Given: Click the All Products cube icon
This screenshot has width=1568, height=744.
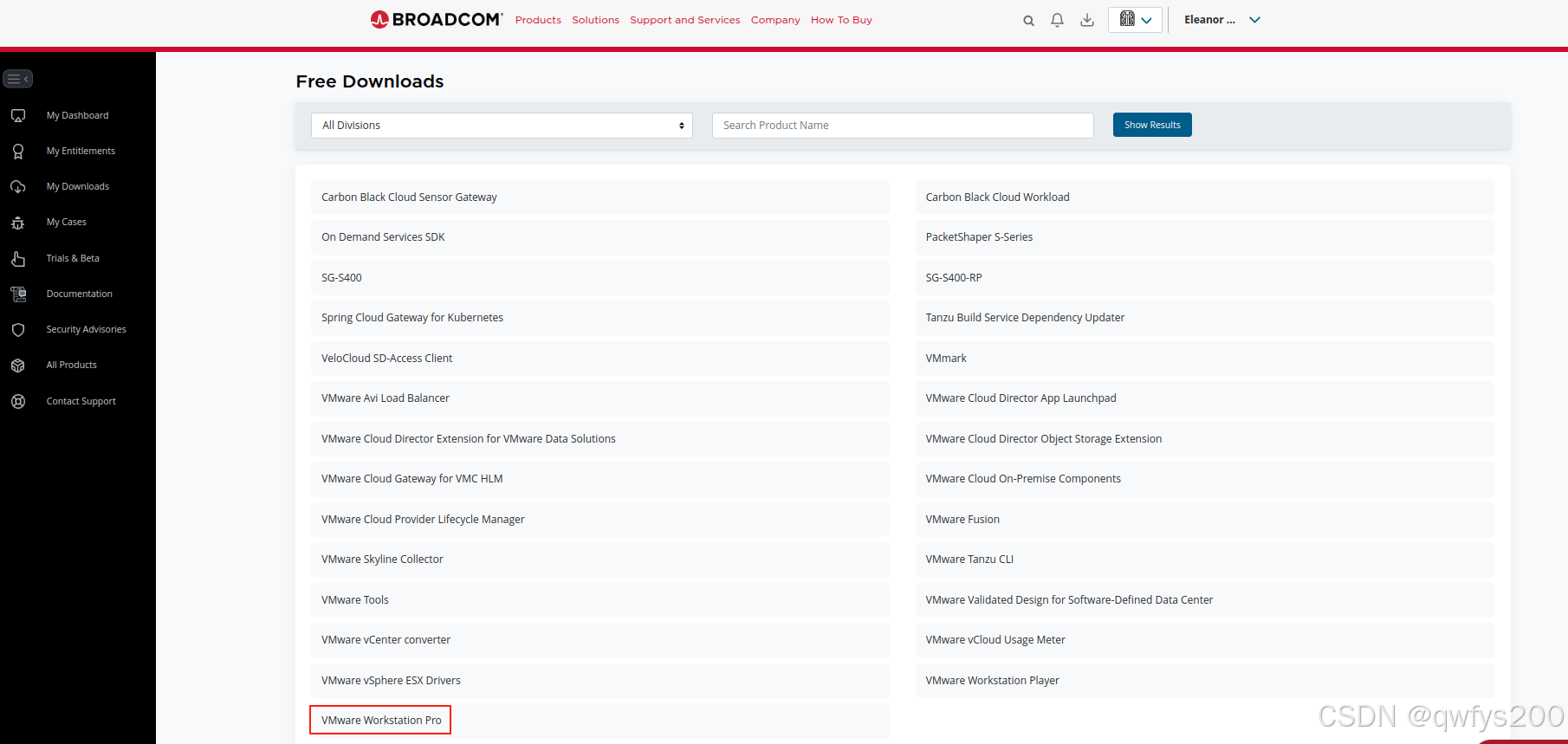Looking at the screenshot, I should (18, 366).
